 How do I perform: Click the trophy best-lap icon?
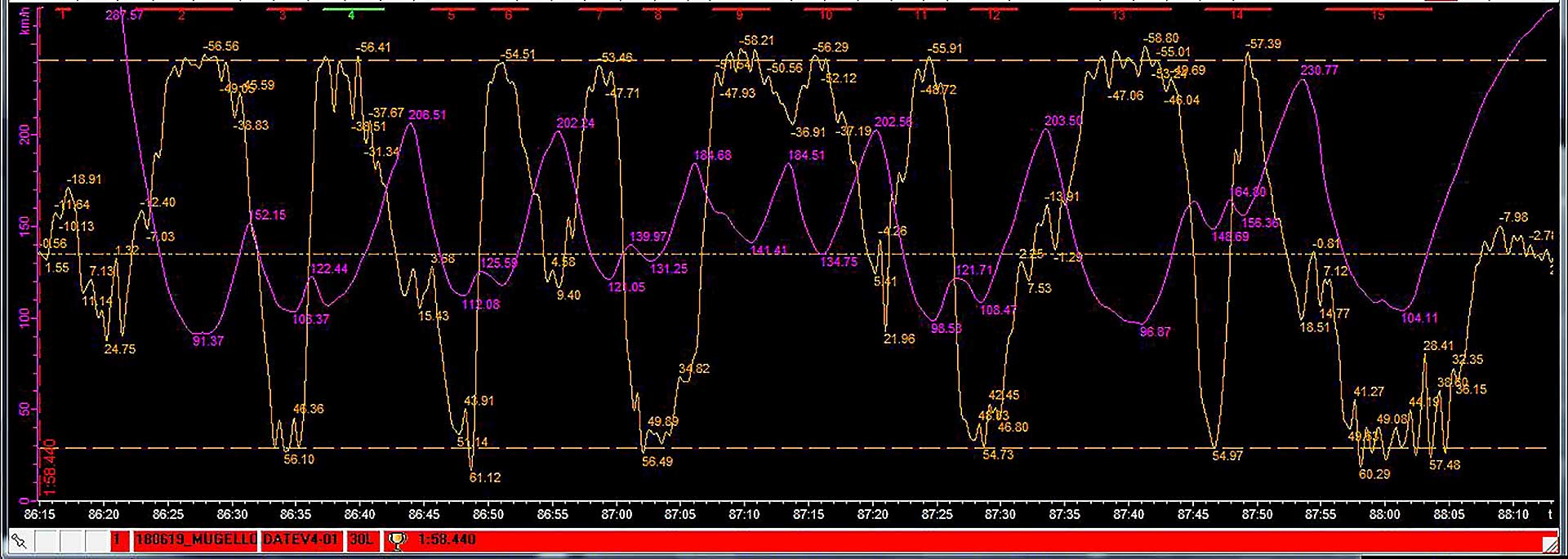397,540
